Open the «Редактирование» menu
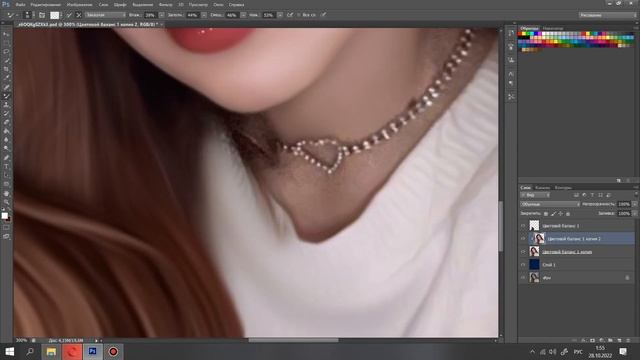The width and height of the screenshot is (640, 360). pyautogui.click(x=45, y=4)
